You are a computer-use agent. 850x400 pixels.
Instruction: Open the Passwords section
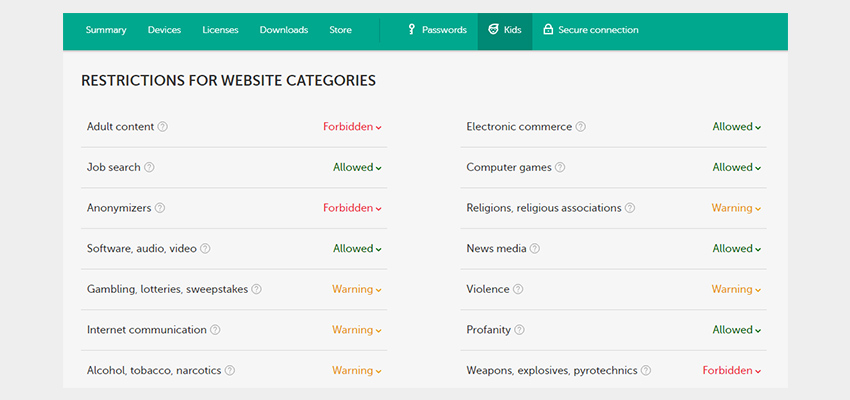click(437, 30)
